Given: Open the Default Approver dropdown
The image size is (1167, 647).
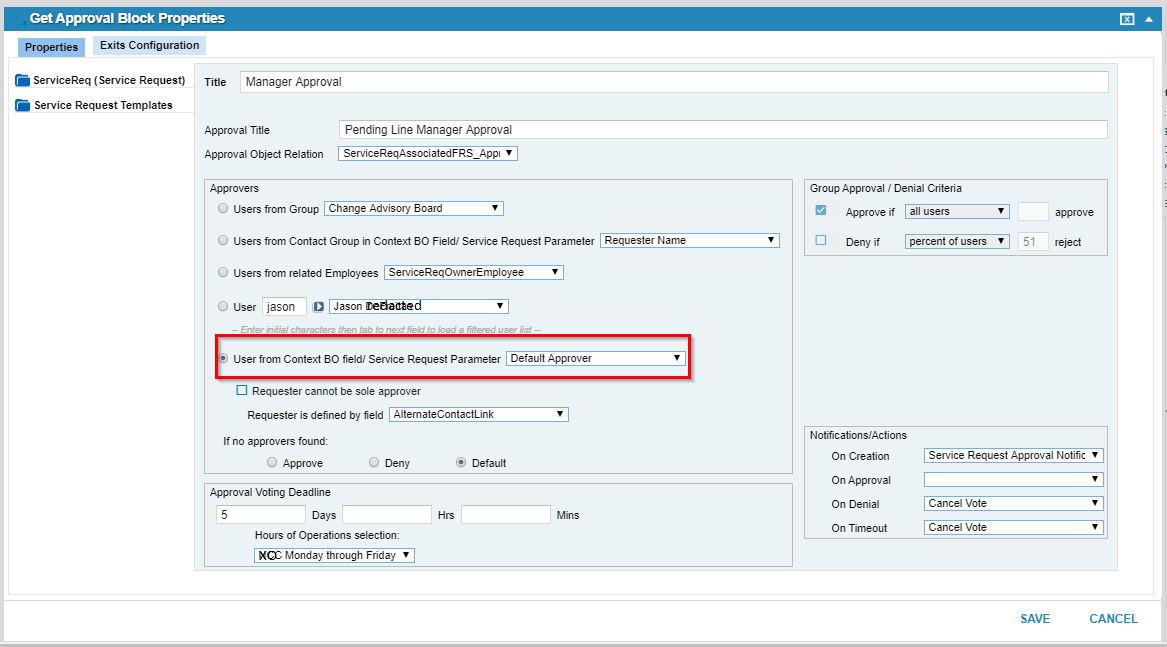Looking at the screenshot, I should (595, 358).
